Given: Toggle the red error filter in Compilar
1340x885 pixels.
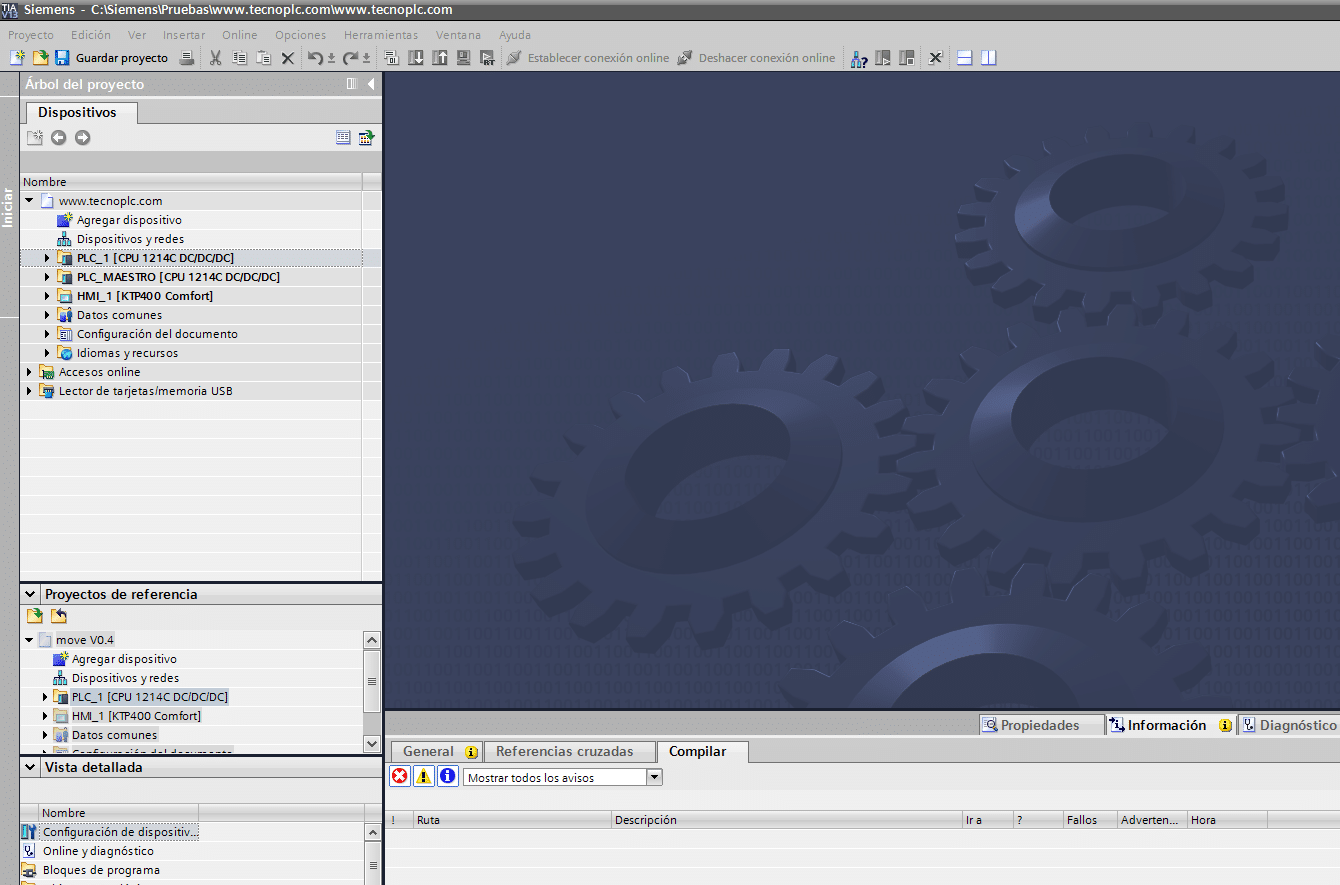Looking at the screenshot, I should click(400, 776).
